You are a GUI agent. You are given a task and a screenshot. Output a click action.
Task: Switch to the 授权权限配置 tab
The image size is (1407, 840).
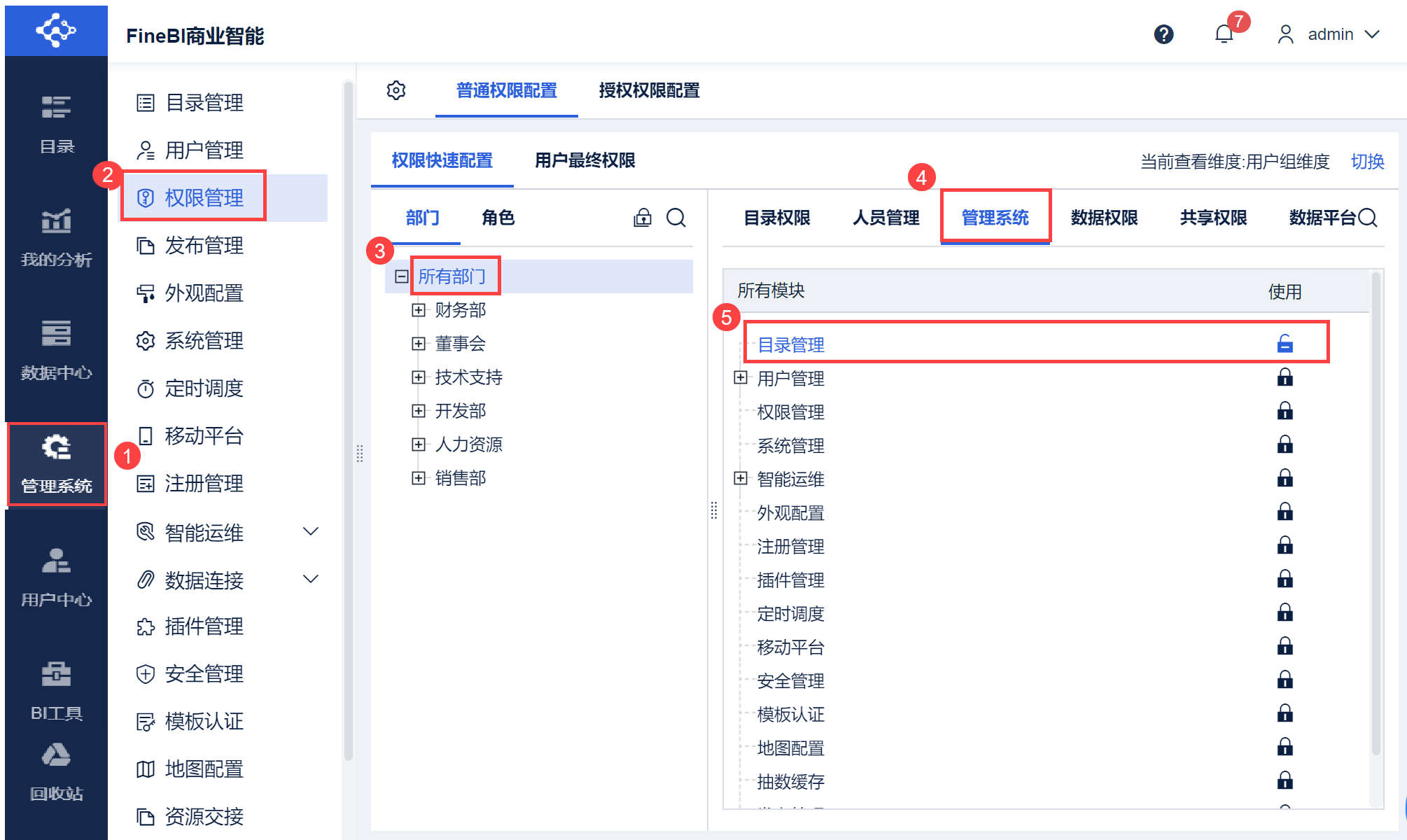pyautogui.click(x=649, y=90)
